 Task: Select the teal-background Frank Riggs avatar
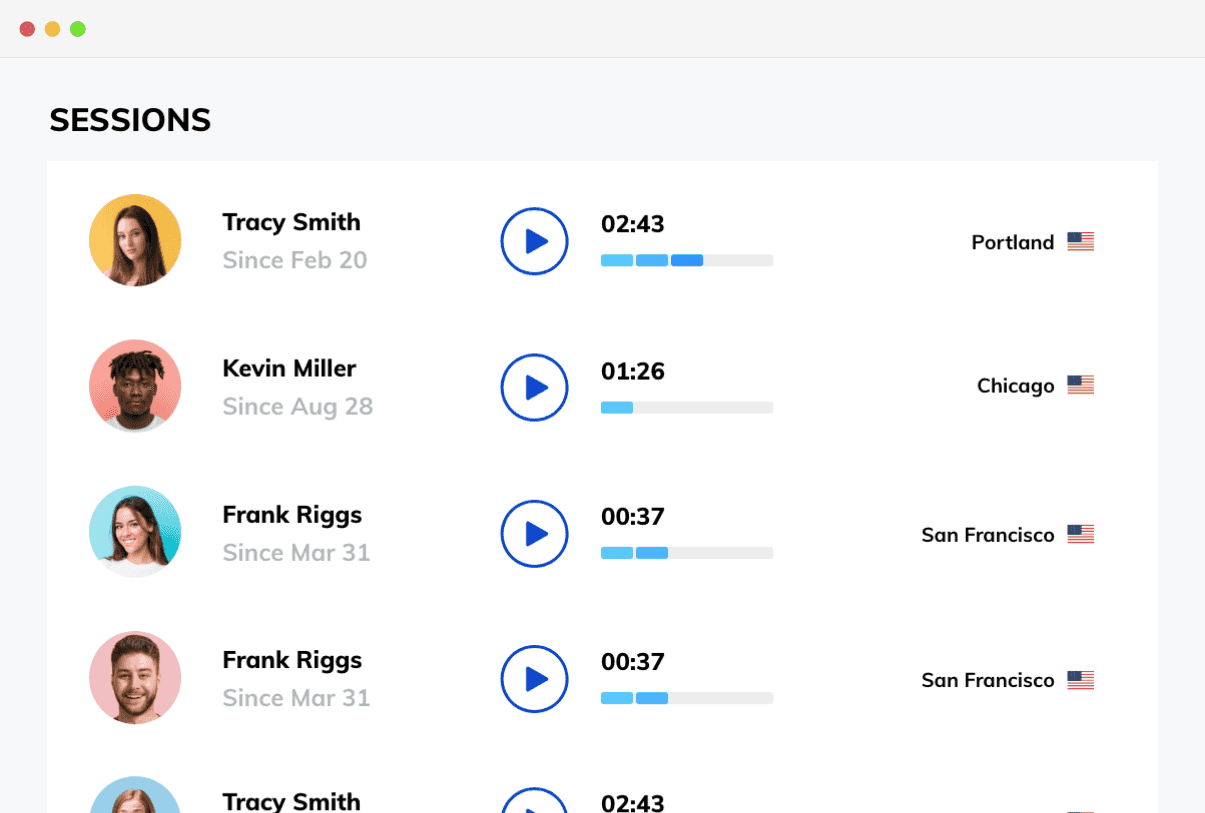coord(135,532)
